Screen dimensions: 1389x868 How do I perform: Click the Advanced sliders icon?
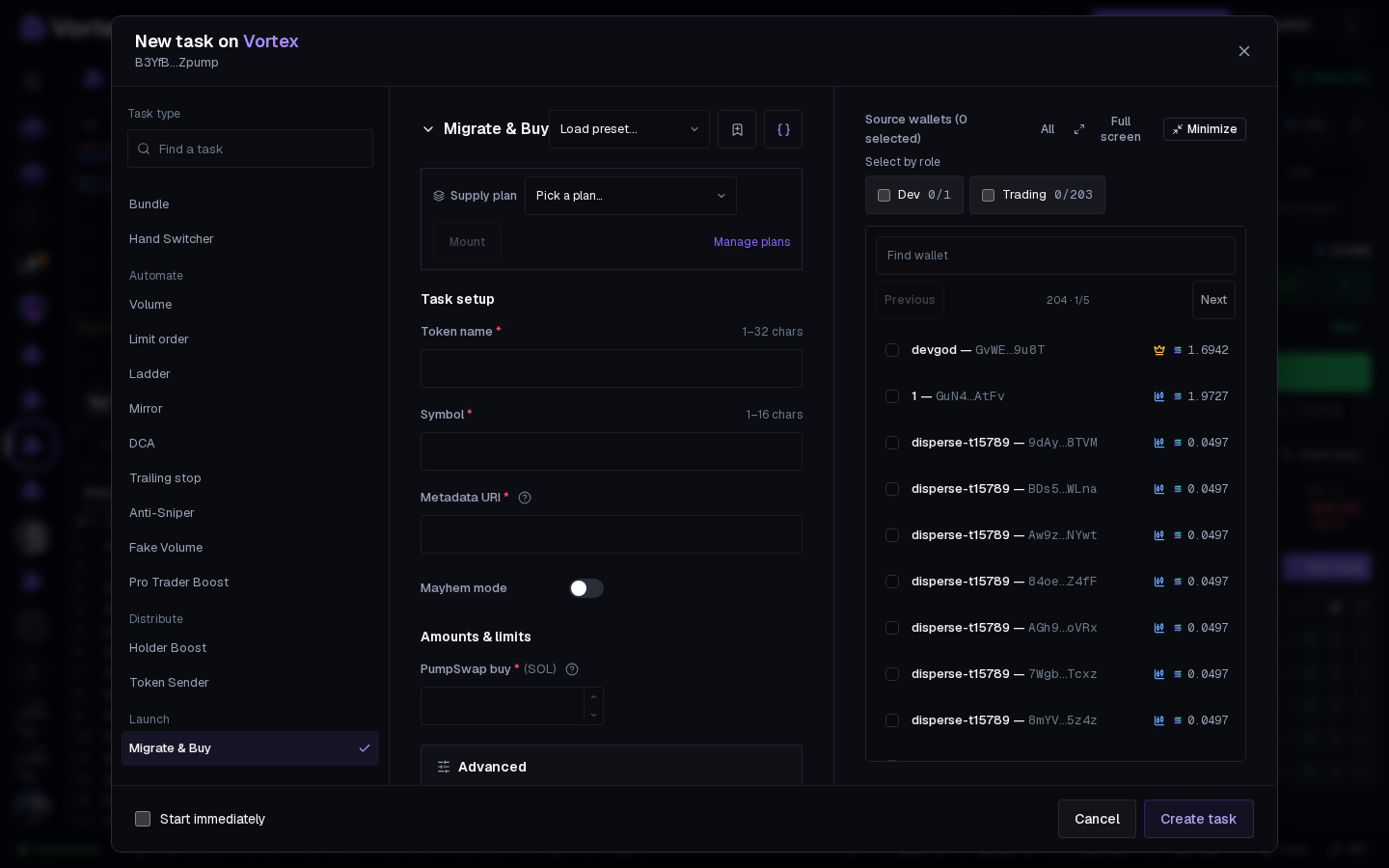click(444, 767)
